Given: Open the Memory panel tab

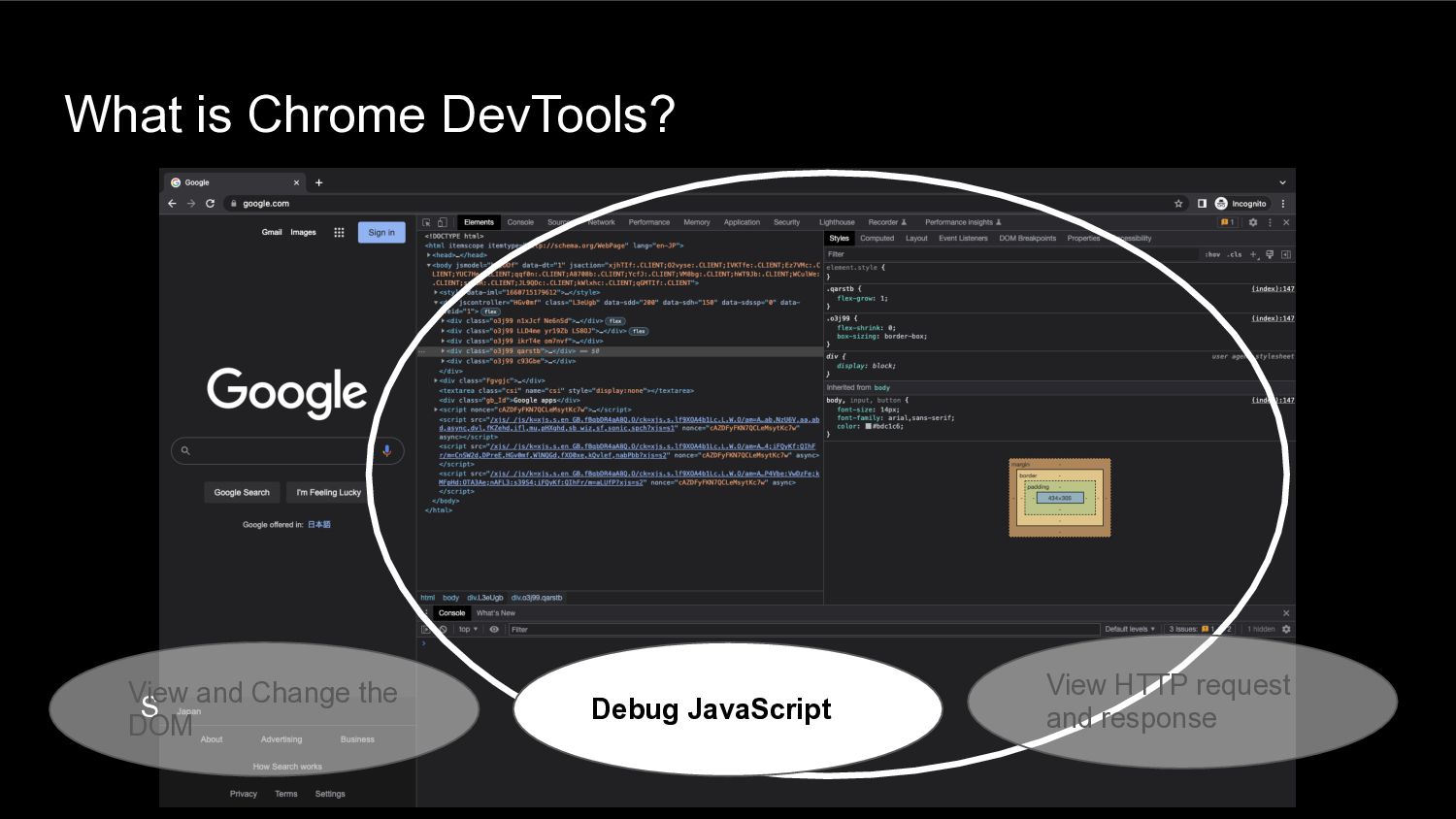Looking at the screenshot, I should (697, 222).
